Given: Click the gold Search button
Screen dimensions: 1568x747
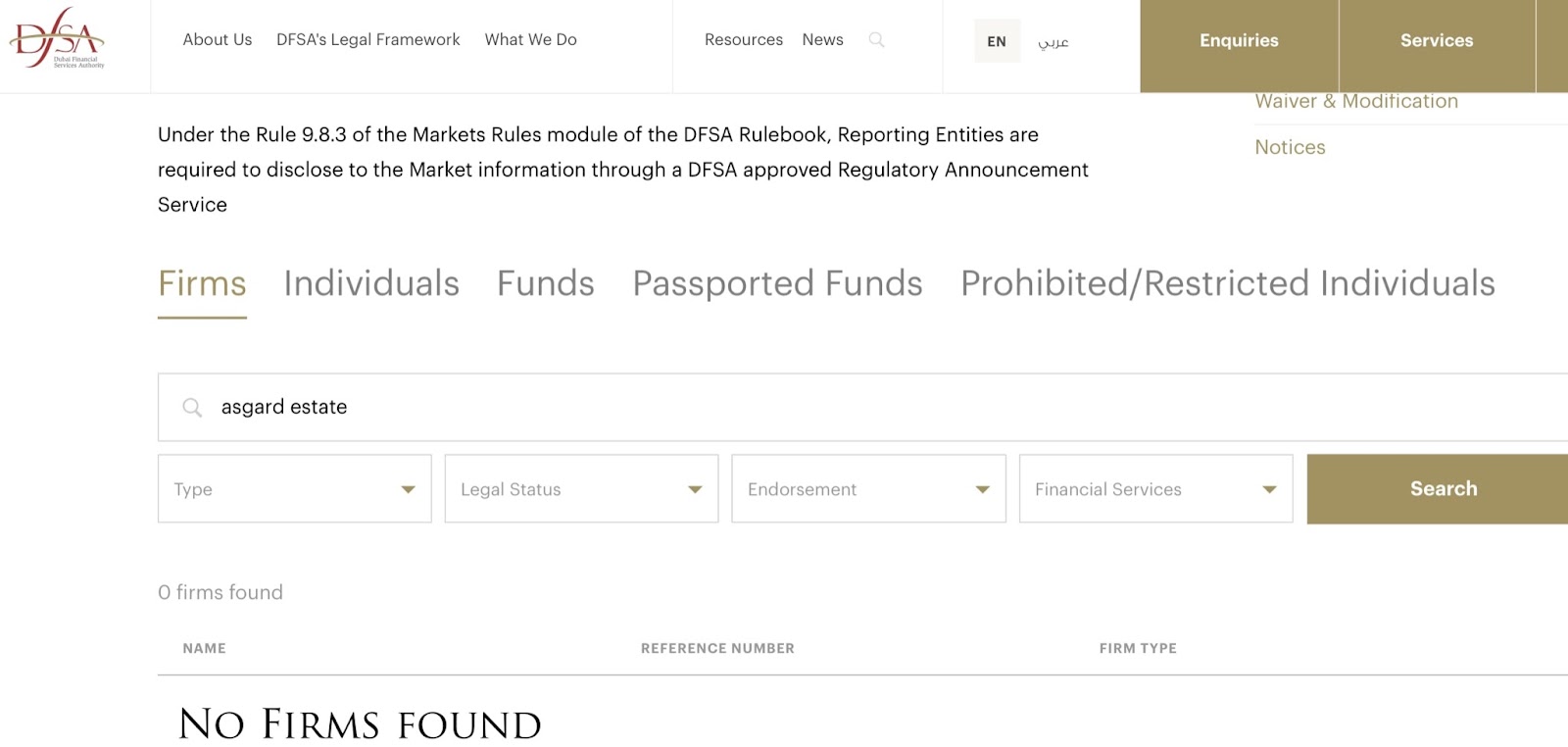Looking at the screenshot, I should coord(1438,488).
